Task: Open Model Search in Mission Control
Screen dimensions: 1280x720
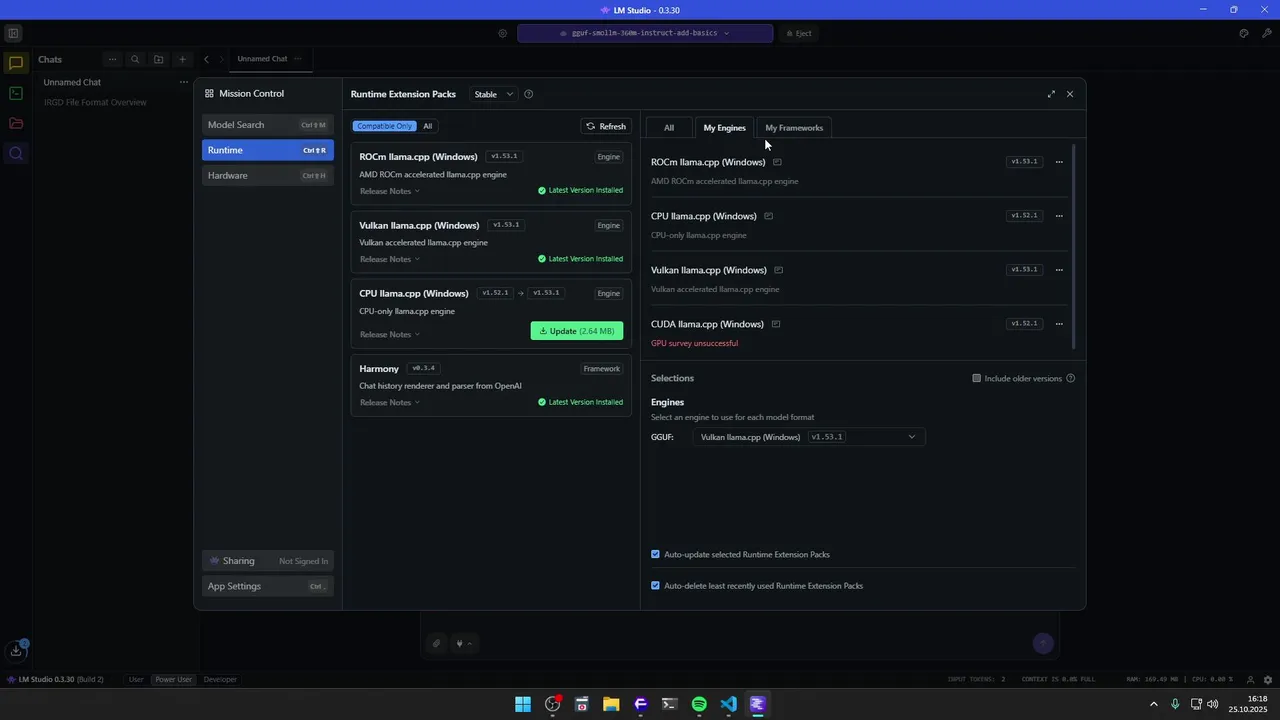Action: pos(267,125)
